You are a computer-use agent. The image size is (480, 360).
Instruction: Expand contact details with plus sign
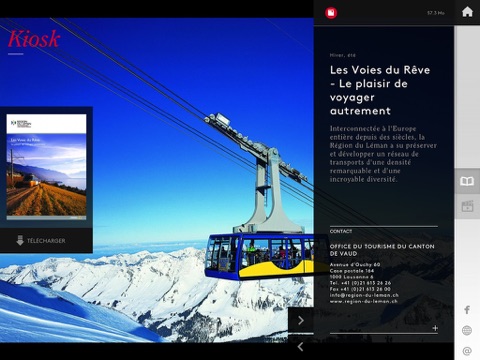pyautogui.click(x=435, y=328)
